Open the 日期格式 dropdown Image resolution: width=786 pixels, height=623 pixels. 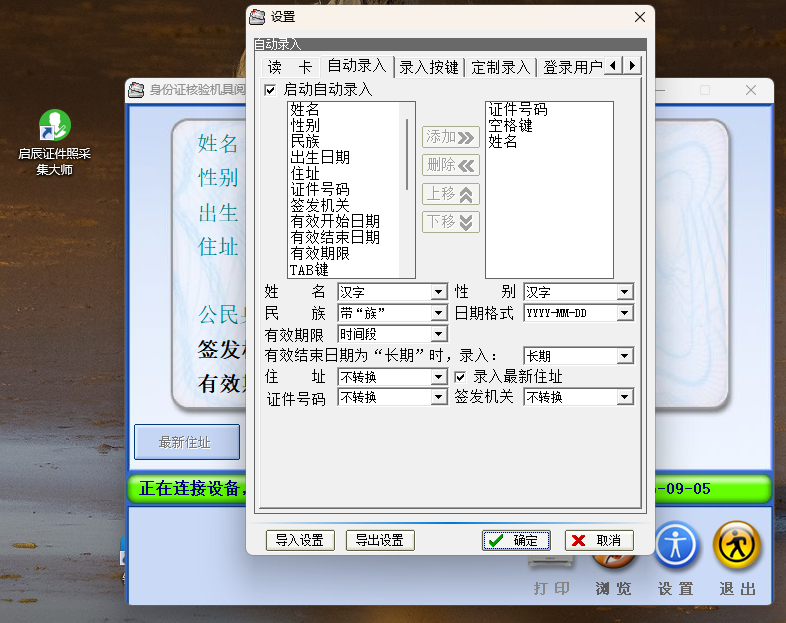625,313
